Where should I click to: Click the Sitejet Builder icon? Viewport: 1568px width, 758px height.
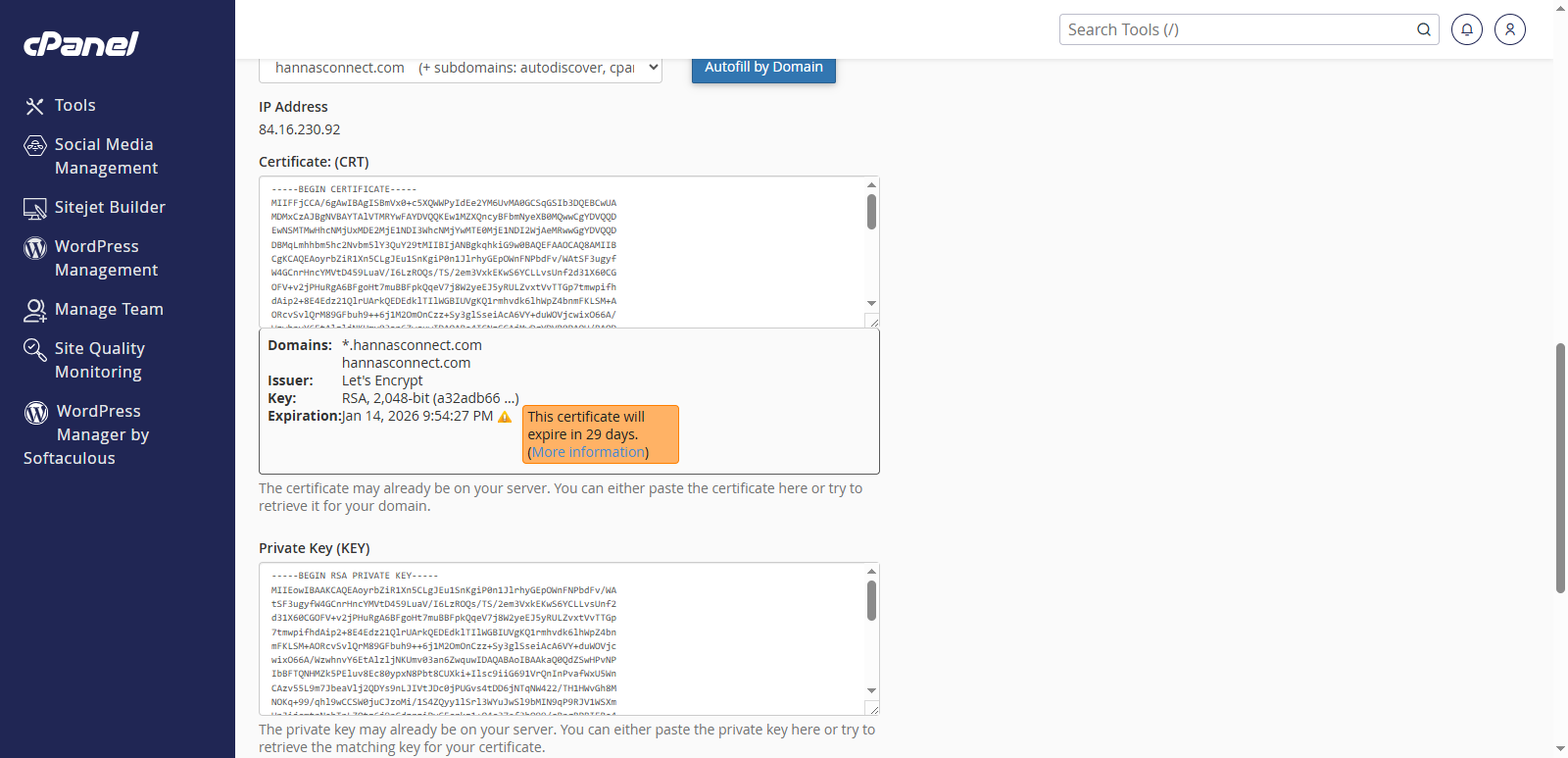[x=35, y=208]
